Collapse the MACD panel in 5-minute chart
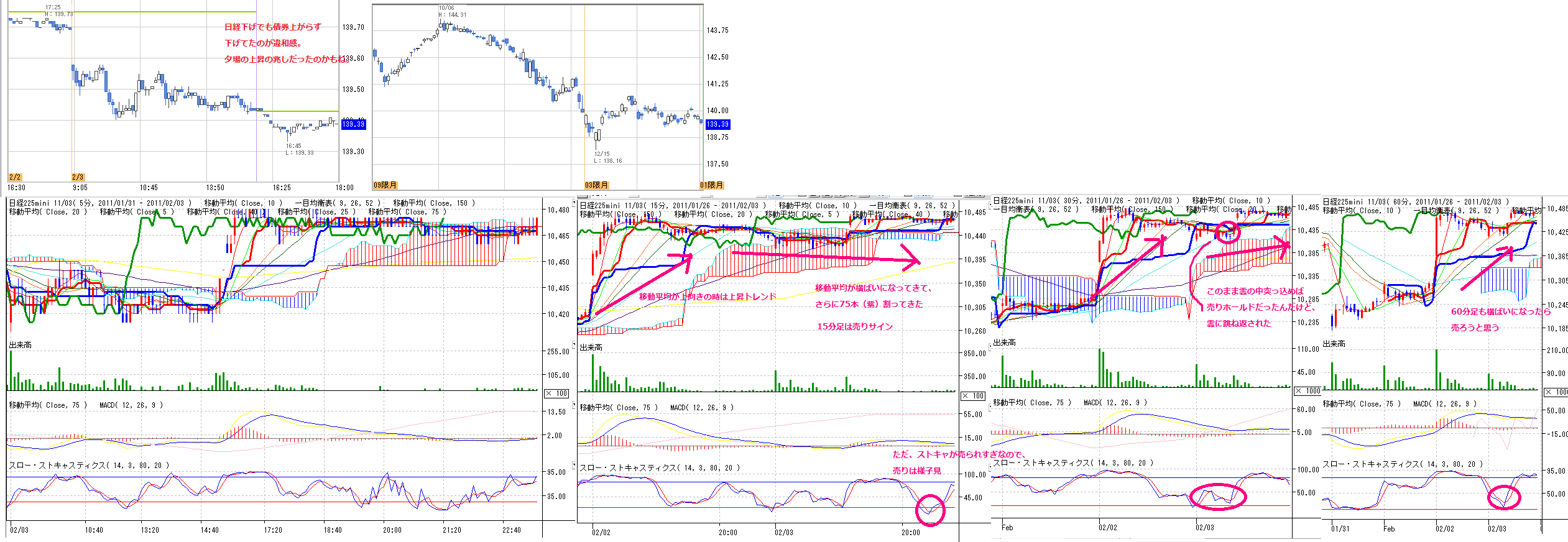This screenshot has height=542, width=1568. coord(574,404)
